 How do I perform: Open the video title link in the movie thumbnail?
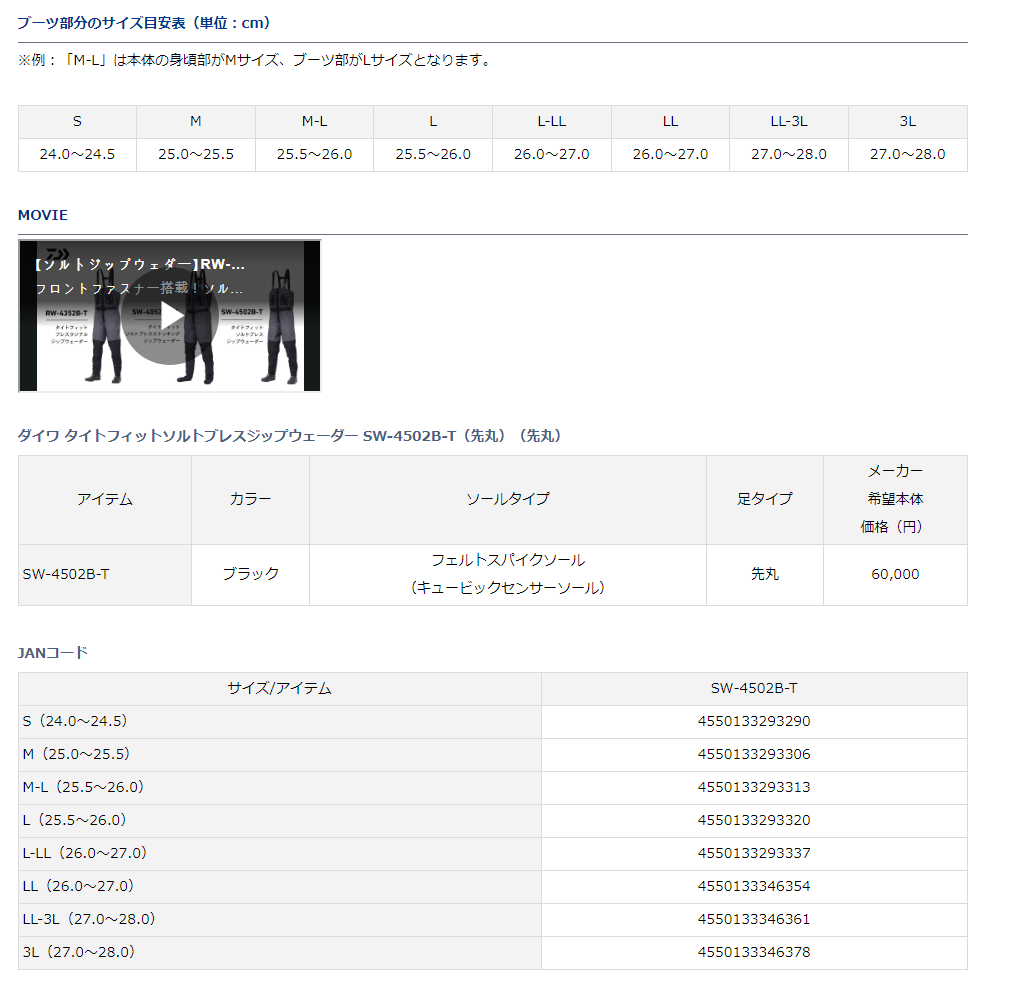pyautogui.click(x=140, y=264)
